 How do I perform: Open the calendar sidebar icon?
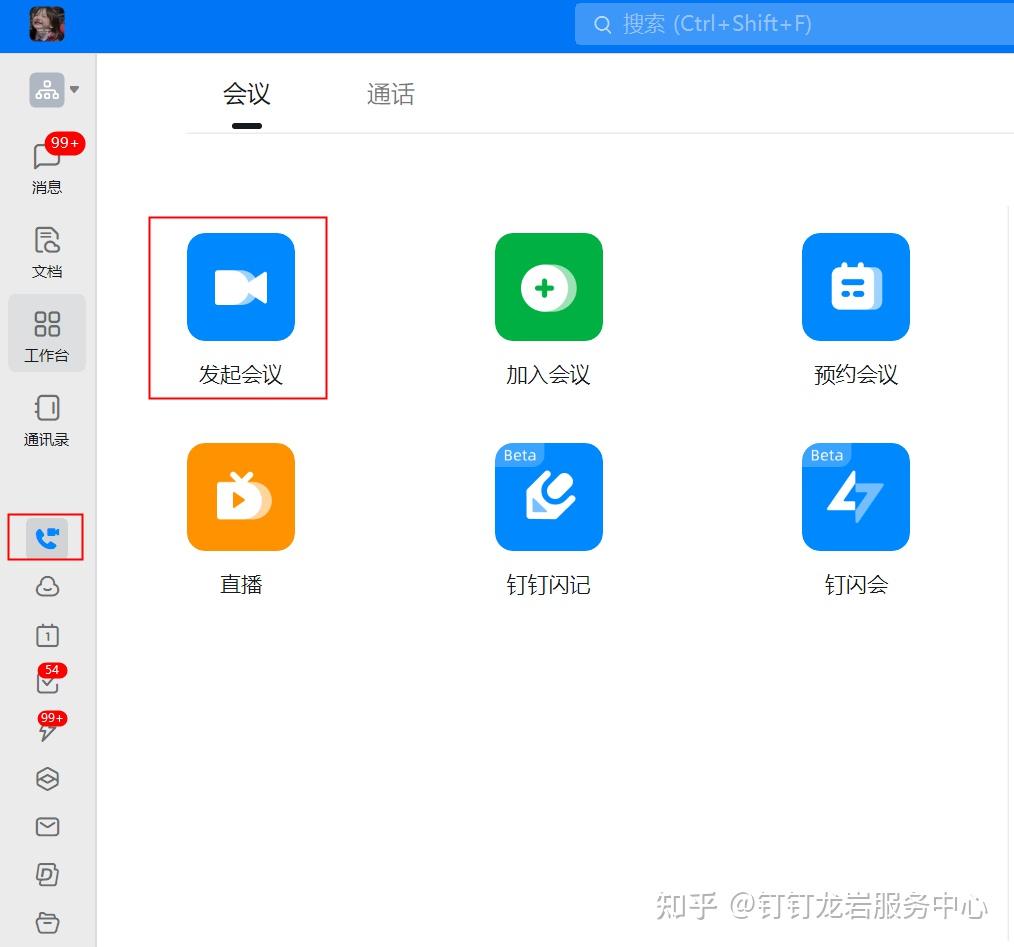click(47, 635)
